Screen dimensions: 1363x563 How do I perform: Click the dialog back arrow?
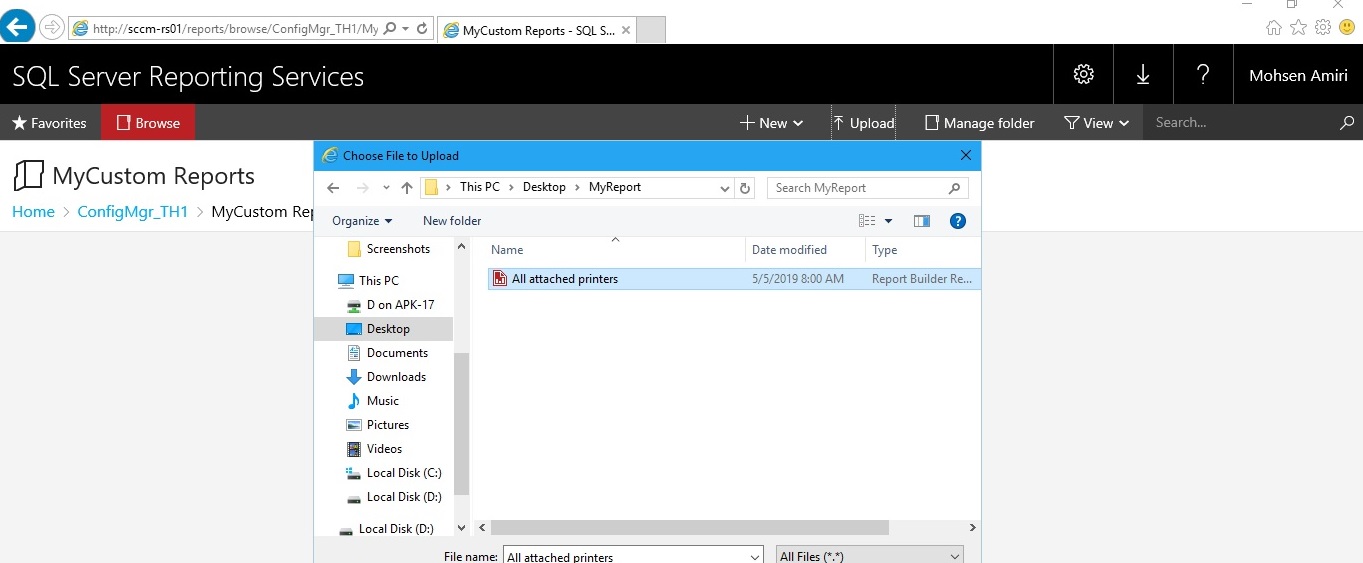pos(333,188)
